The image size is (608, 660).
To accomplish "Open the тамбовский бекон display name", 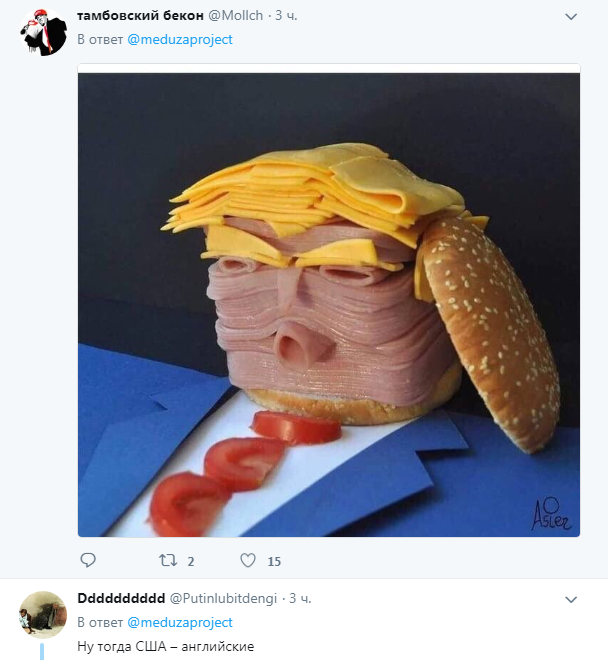I will point(140,17).
